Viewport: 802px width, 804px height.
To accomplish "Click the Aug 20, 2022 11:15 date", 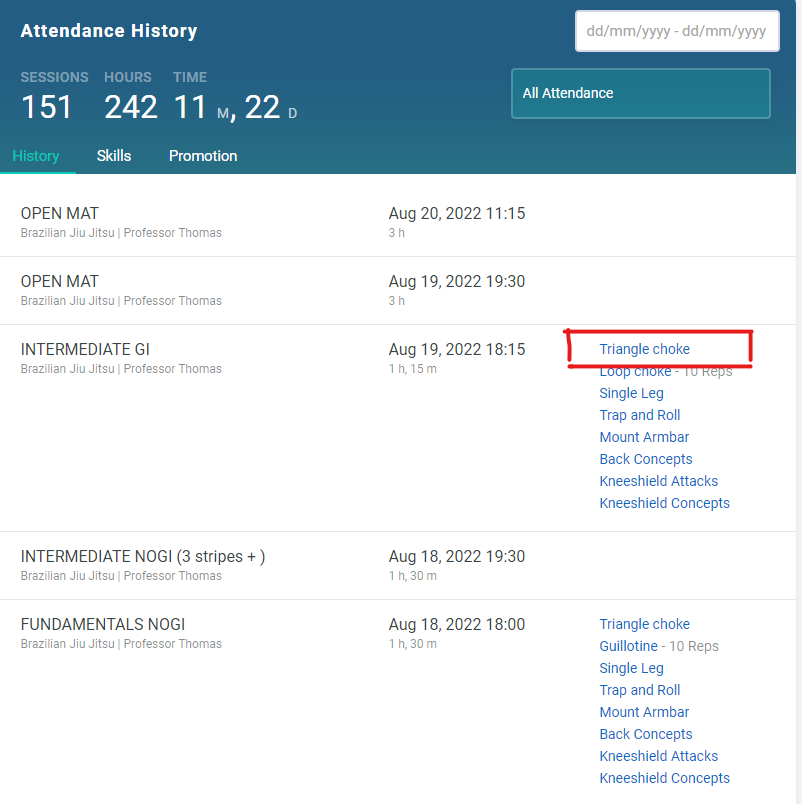I will (457, 213).
